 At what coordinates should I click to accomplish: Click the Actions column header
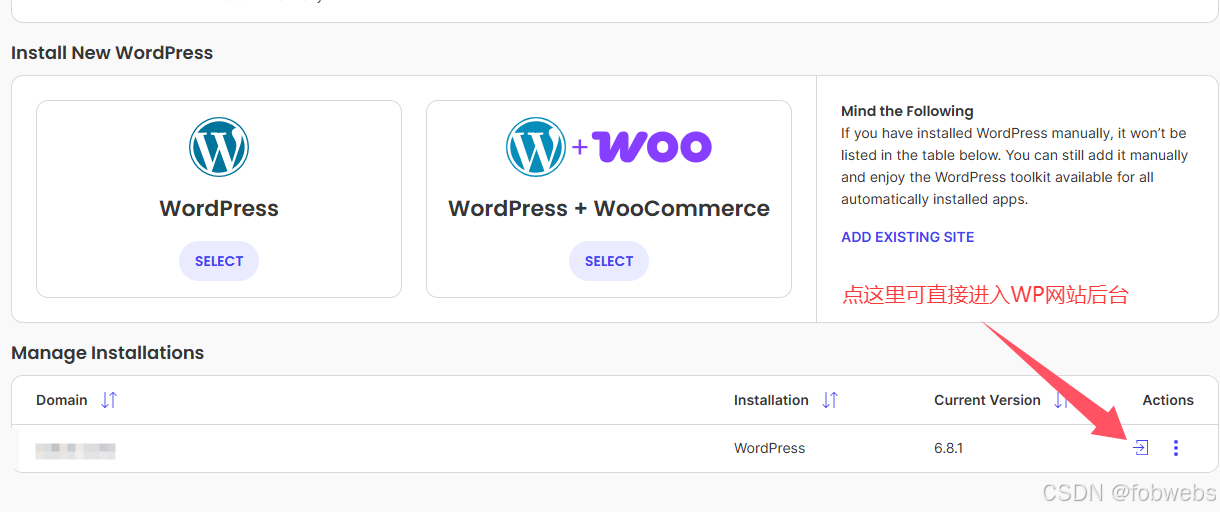pos(1168,400)
